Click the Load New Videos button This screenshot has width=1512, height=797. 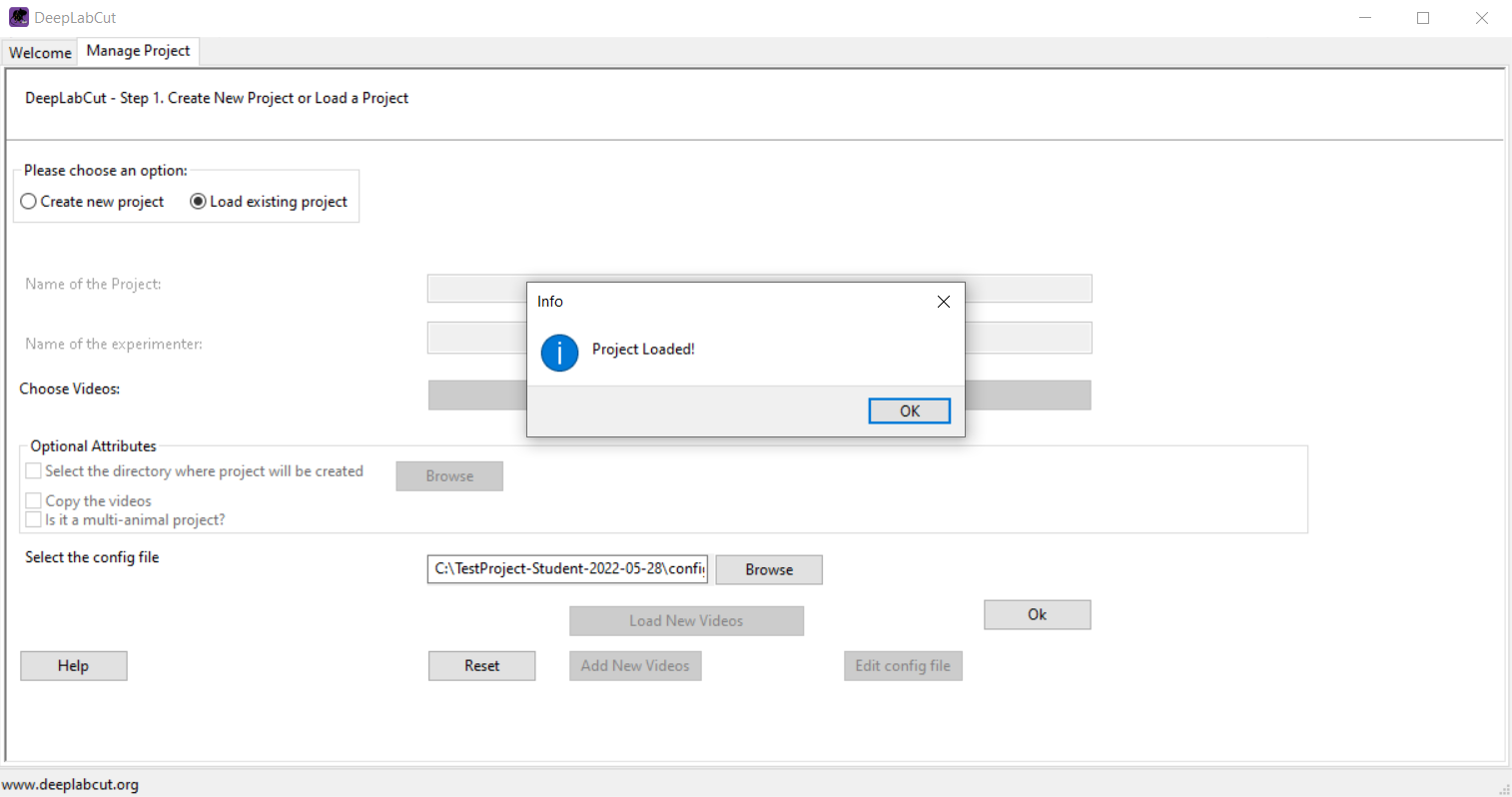686,620
